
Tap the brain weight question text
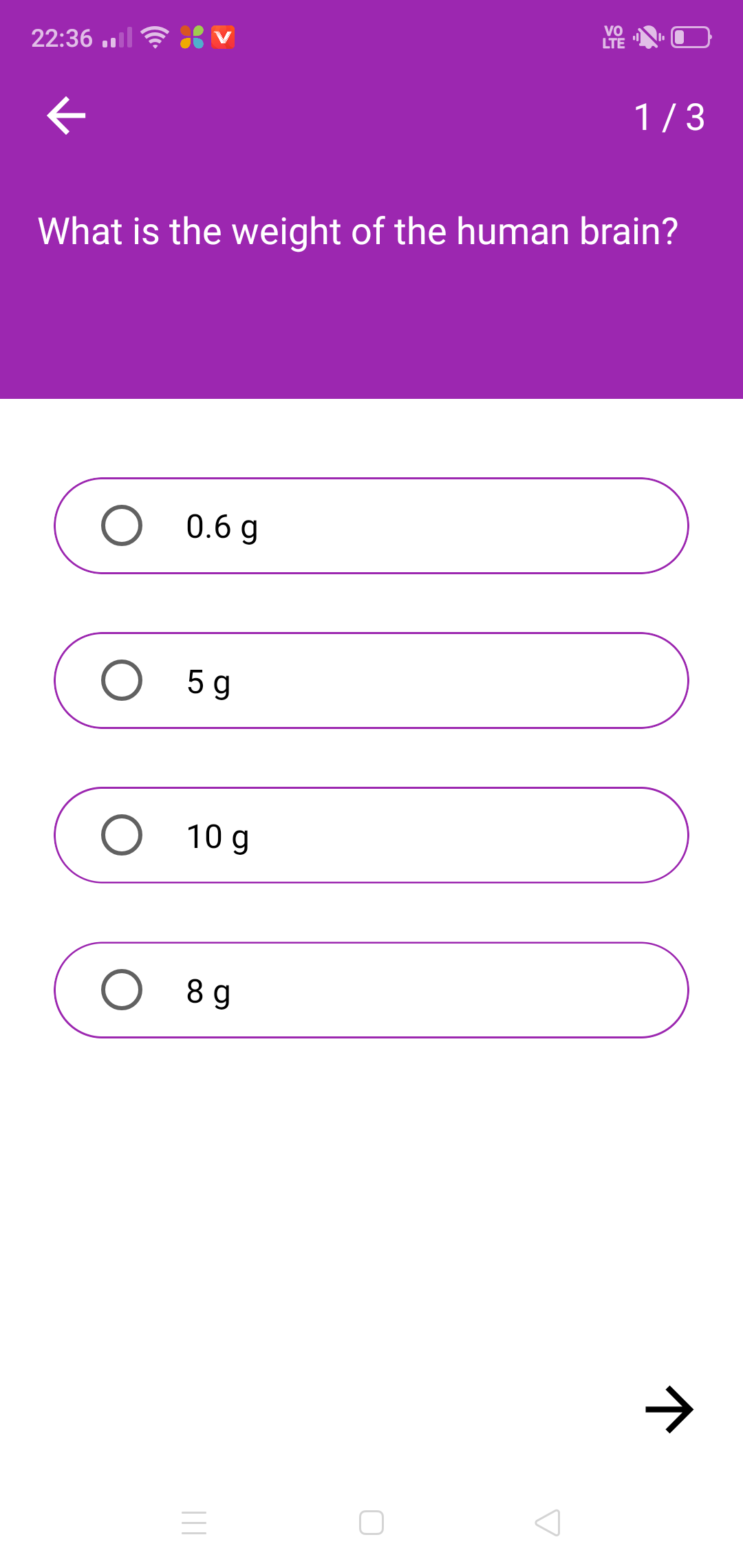pyautogui.click(x=358, y=231)
